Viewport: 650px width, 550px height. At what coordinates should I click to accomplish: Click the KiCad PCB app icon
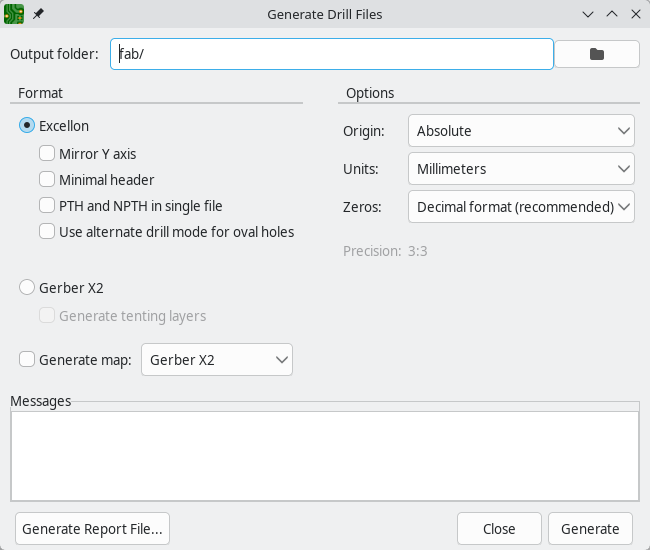click(15, 15)
